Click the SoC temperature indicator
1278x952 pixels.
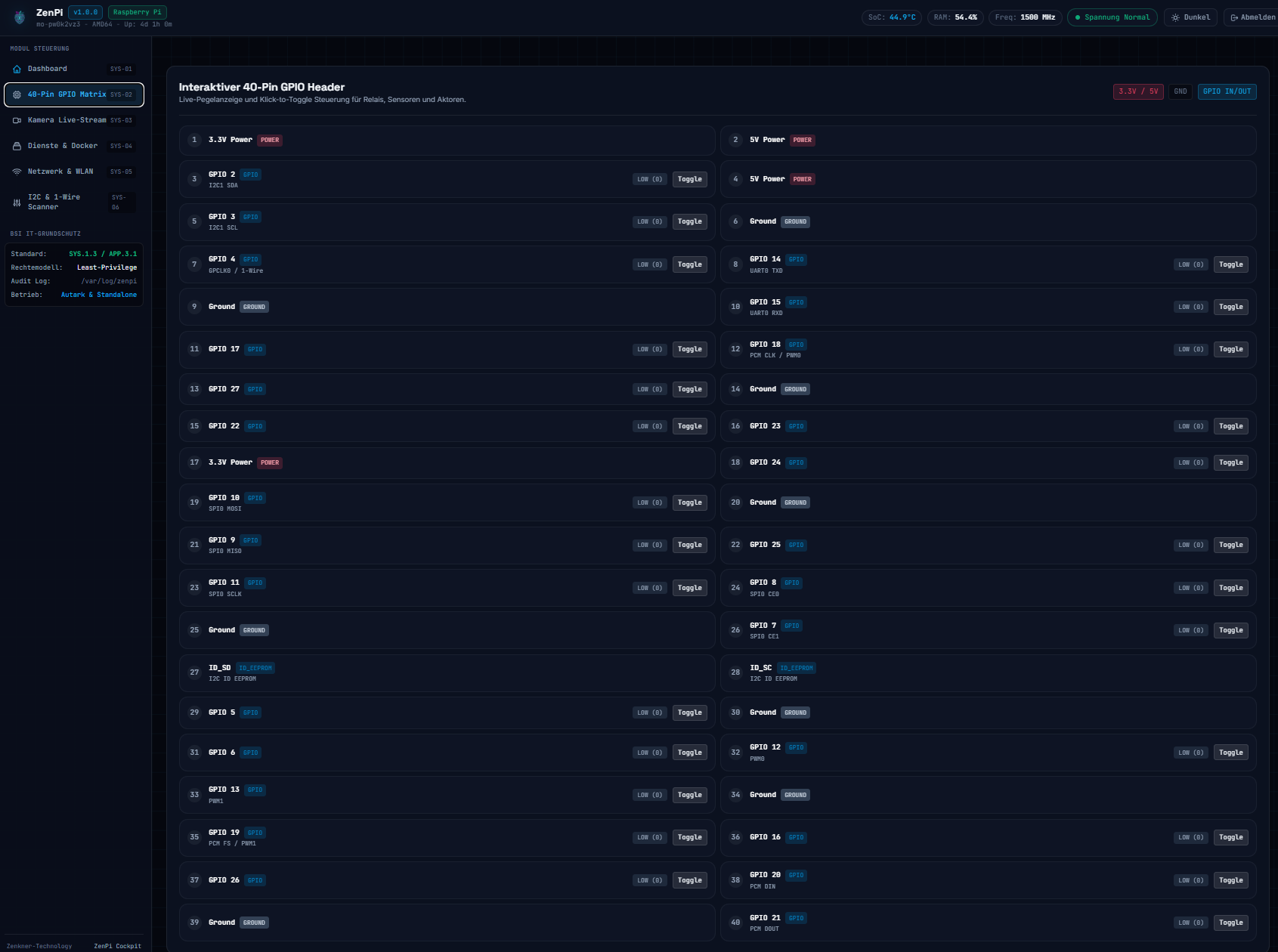click(x=892, y=17)
